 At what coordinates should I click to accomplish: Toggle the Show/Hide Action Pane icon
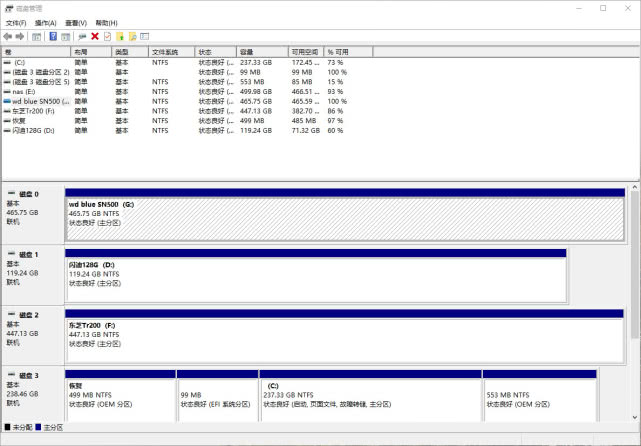65,36
